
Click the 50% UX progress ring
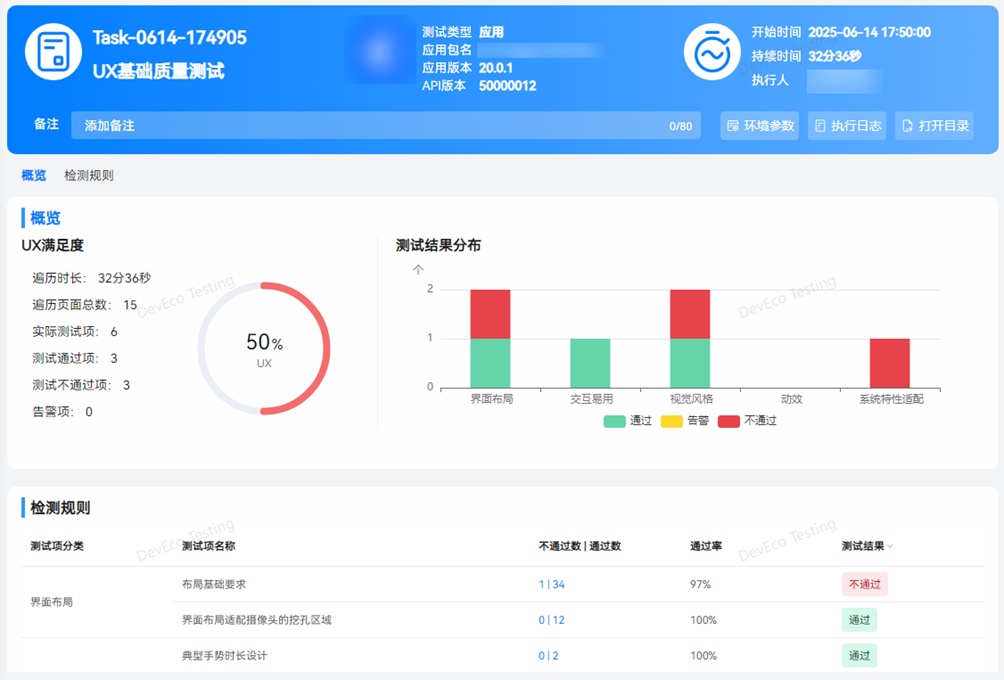click(264, 348)
